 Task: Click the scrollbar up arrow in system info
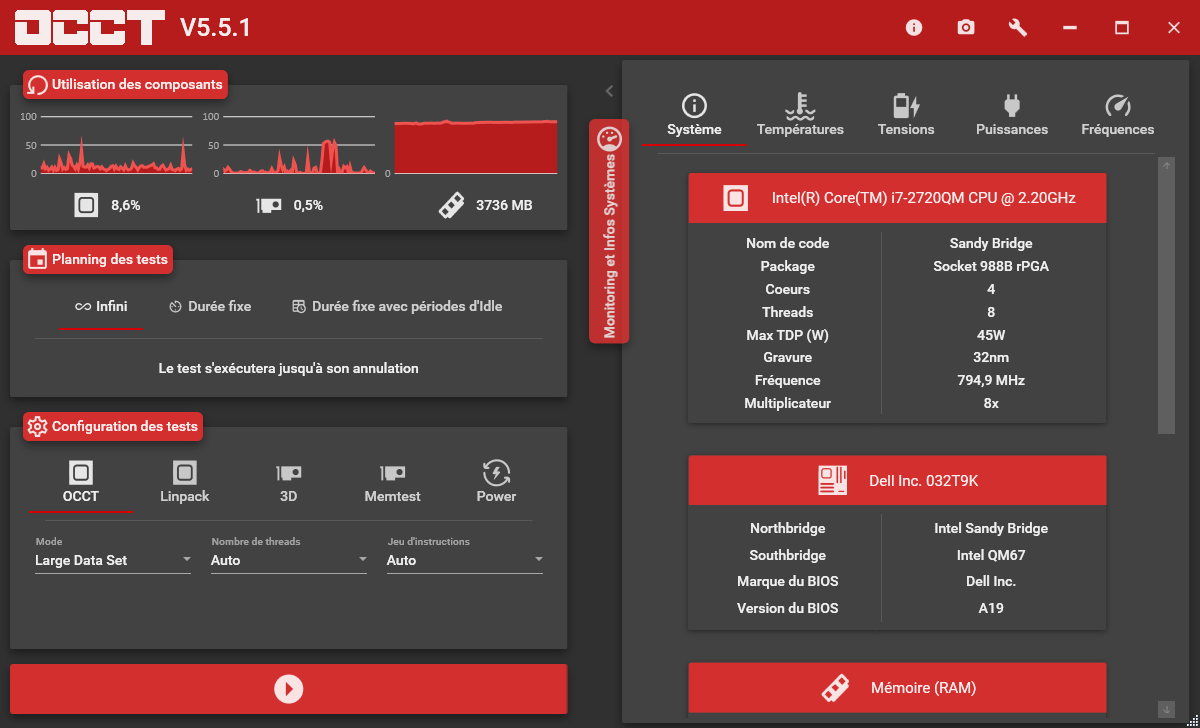point(1166,166)
